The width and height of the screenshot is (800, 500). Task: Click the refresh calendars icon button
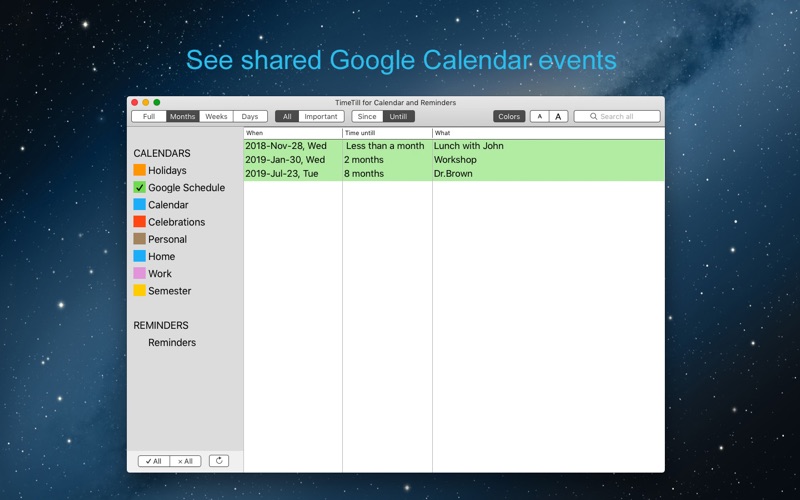(x=219, y=461)
